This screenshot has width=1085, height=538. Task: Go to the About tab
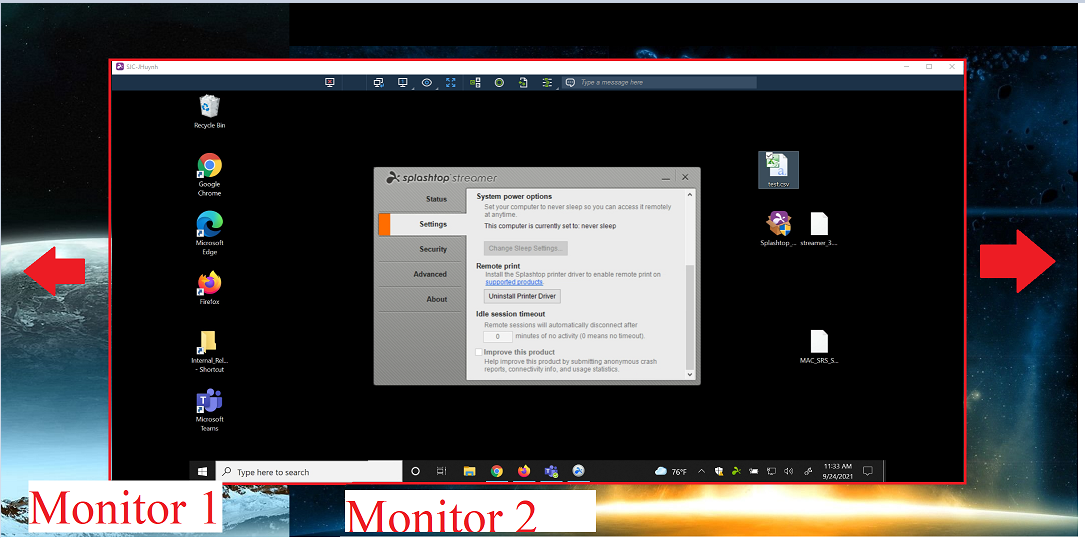coord(421,299)
